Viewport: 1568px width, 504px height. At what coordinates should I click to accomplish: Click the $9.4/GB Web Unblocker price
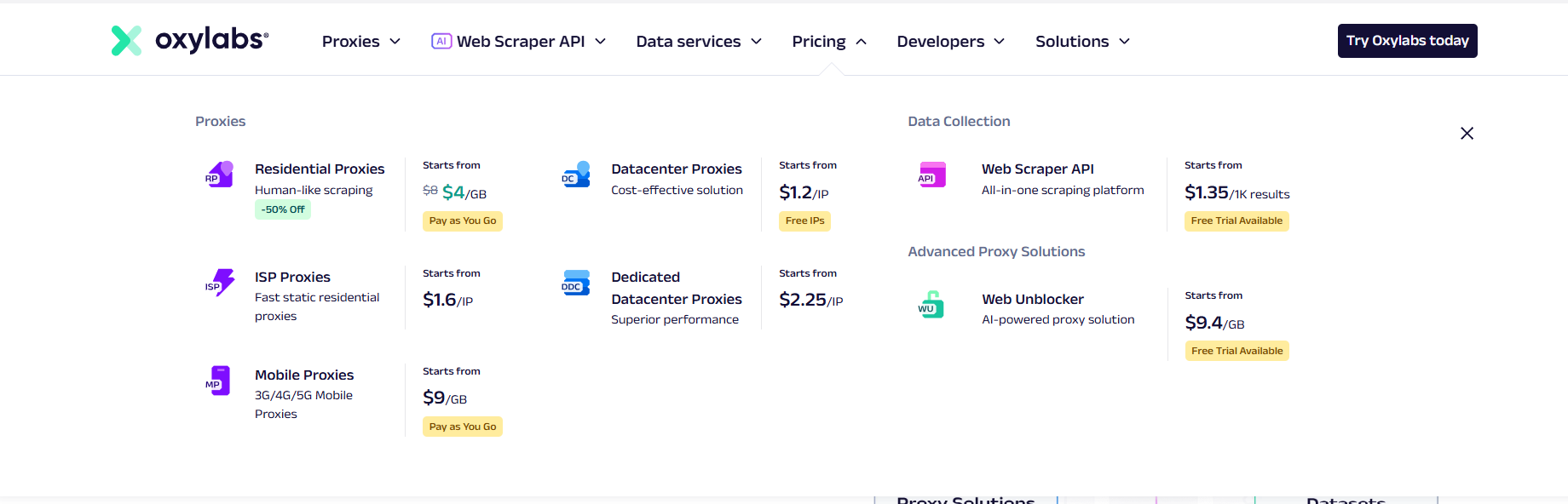click(1215, 323)
